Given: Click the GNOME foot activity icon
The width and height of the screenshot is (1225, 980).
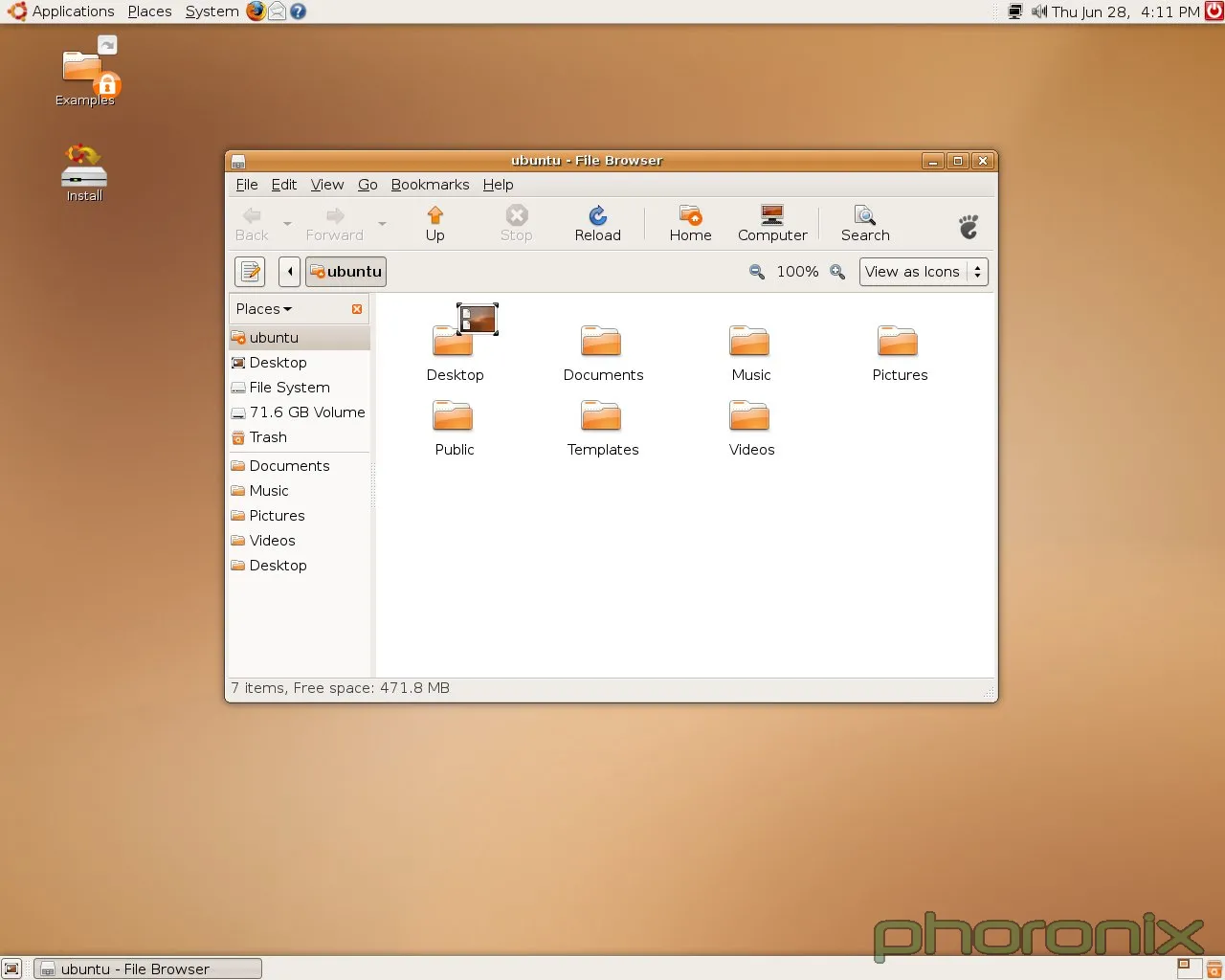Looking at the screenshot, I should coord(969,226).
